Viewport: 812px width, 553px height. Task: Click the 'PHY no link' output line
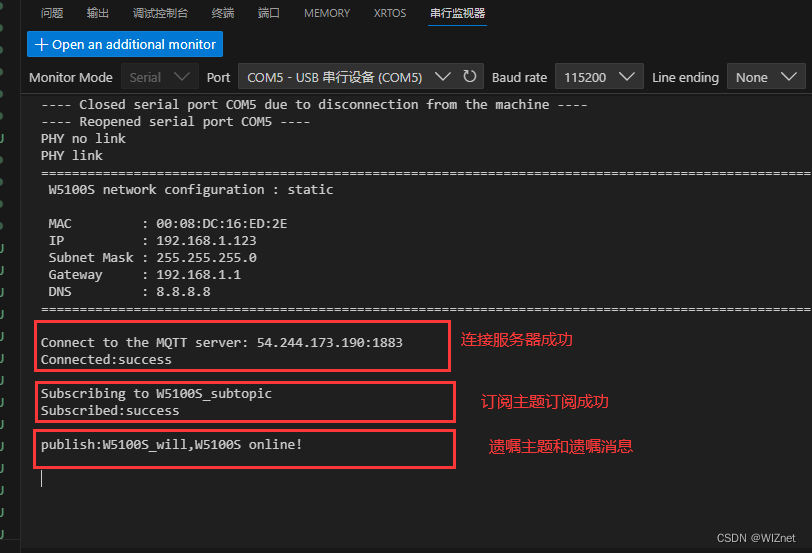(83, 139)
